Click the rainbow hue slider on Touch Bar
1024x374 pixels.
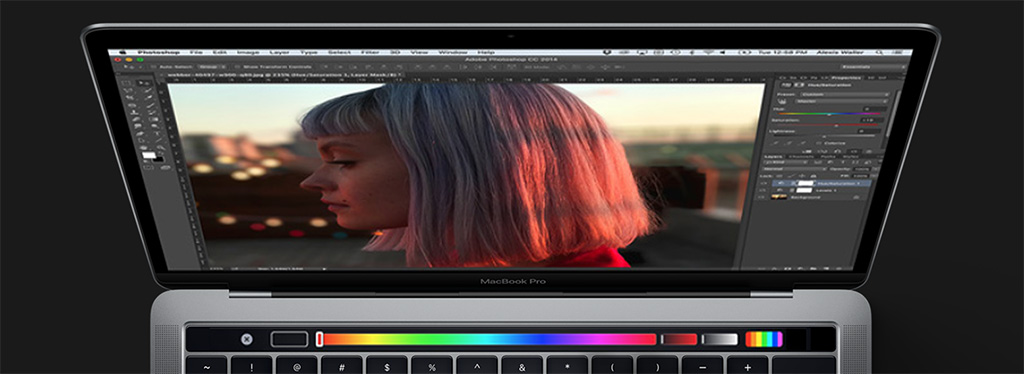(487, 339)
